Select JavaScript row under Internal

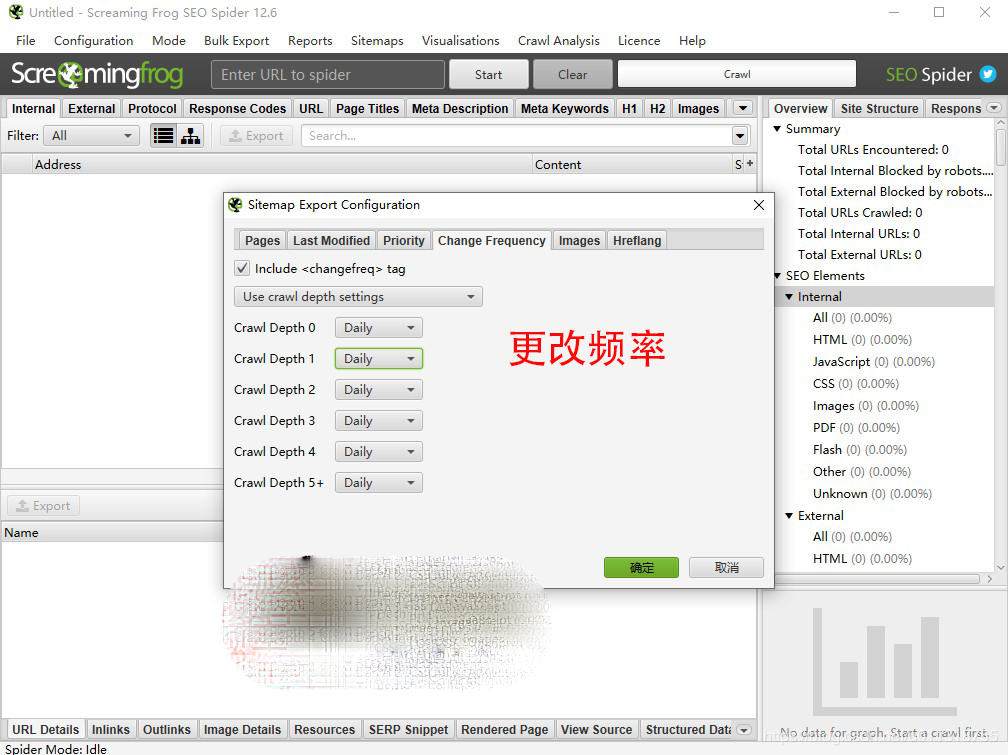873,361
